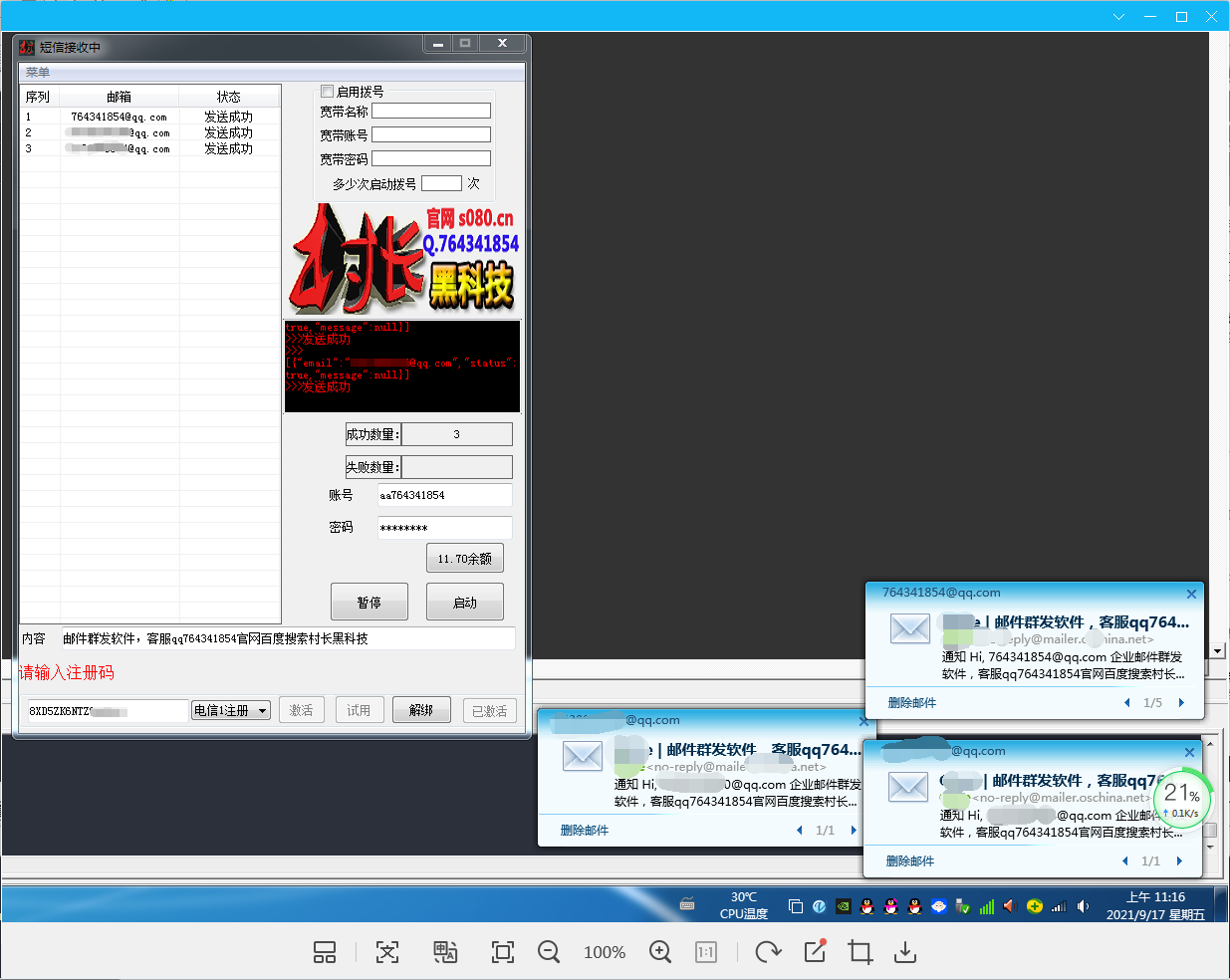Click the NVIDIA tray icon

[844, 906]
